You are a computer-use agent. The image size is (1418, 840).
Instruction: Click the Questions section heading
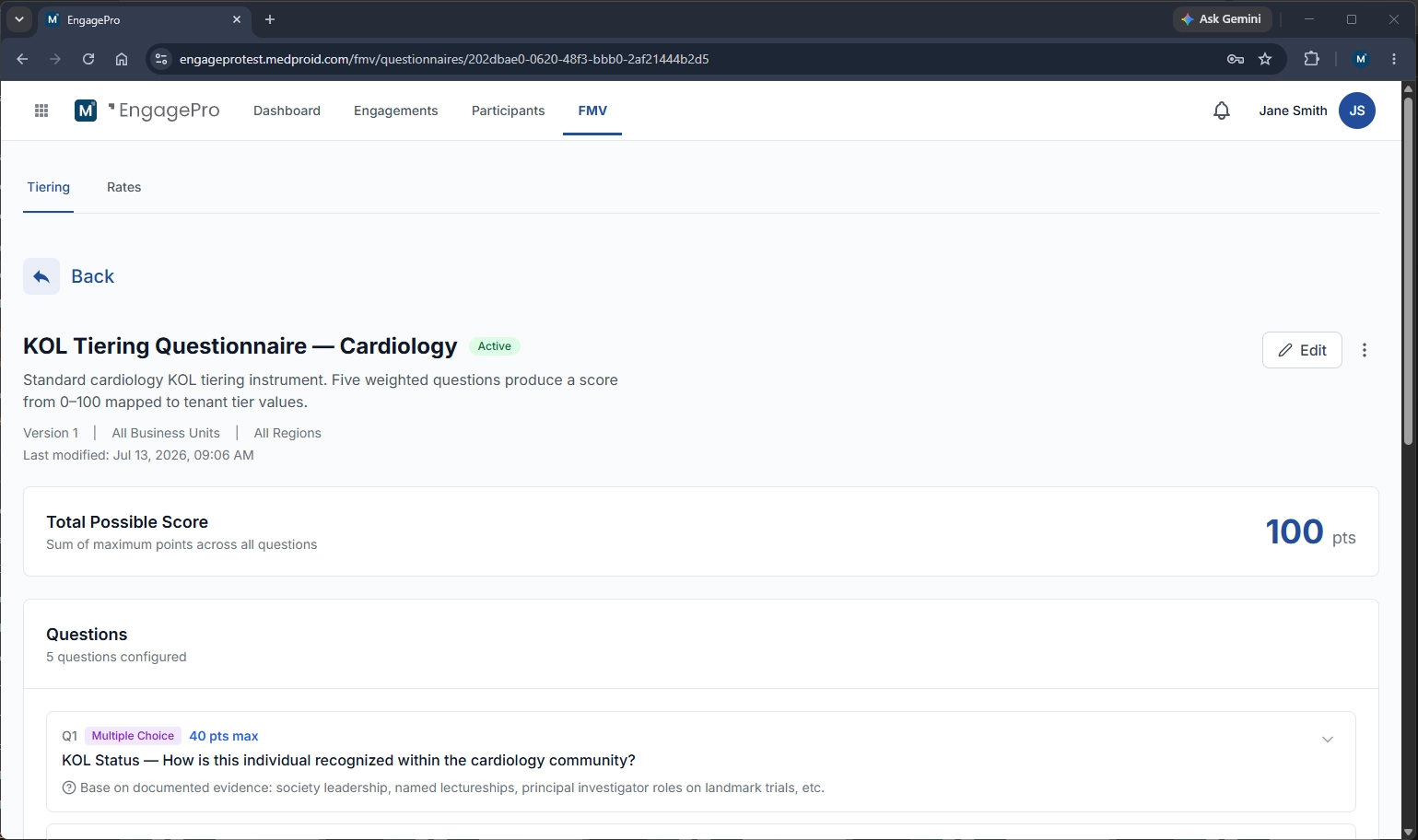click(87, 635)
